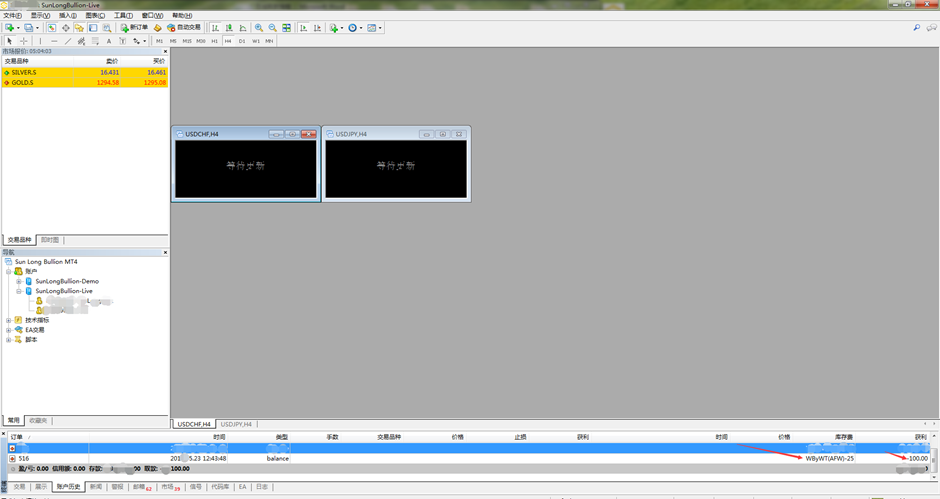Select the text label 'A' drawing tool
Image resolution: width=940 pixels, height=499 pixels.
pyautogui.click(x=109, y=41)
